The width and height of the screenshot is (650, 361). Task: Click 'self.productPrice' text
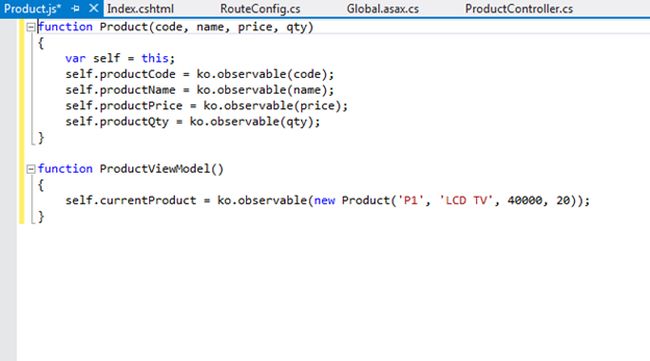tap(124, 106)
